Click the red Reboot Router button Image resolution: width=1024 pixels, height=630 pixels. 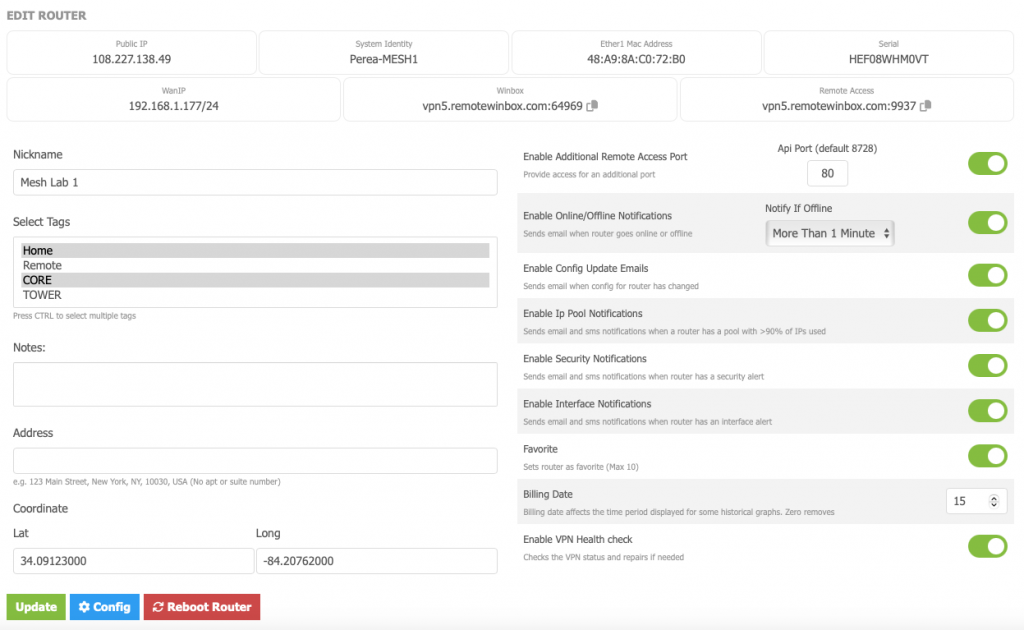202,607
